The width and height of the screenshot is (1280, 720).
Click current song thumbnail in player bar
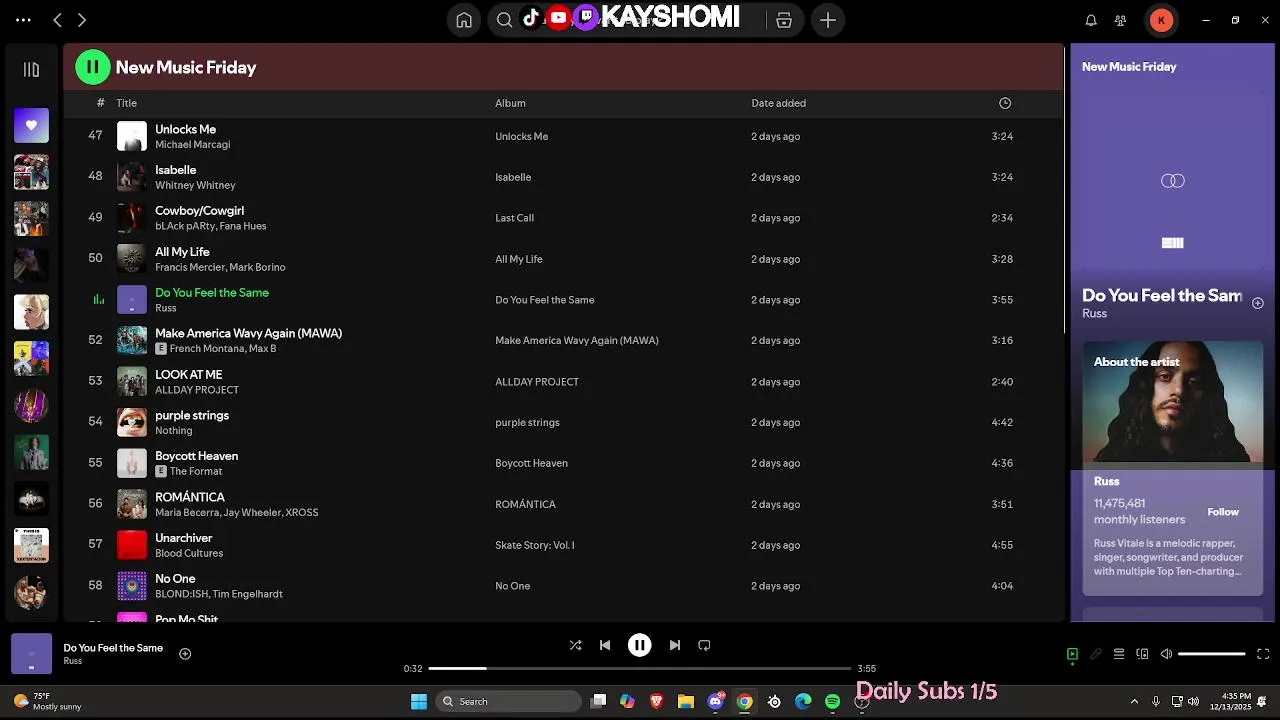[31, 654]
